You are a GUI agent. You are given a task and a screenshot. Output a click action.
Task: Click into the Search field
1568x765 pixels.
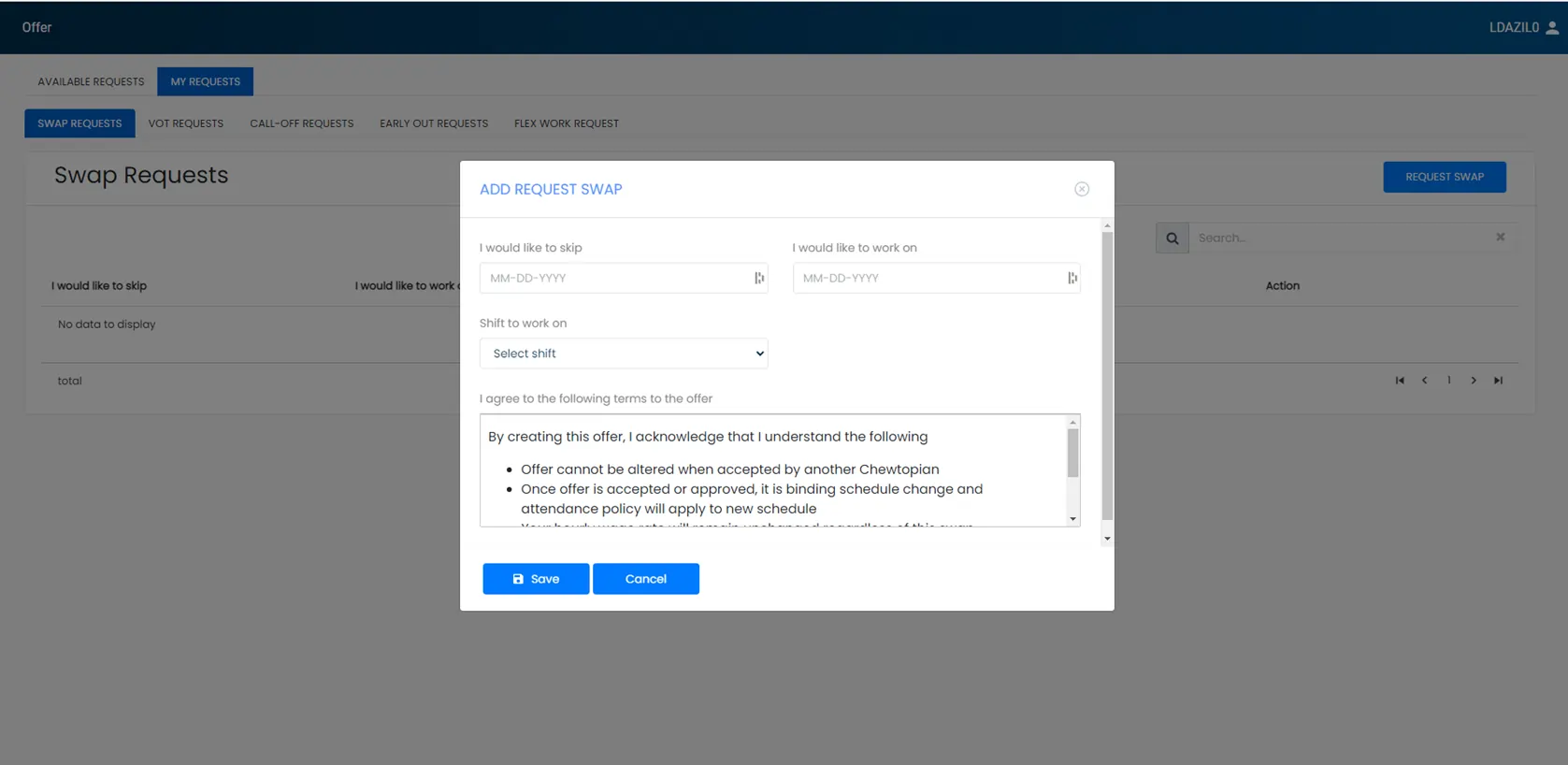pos(1341,238)
